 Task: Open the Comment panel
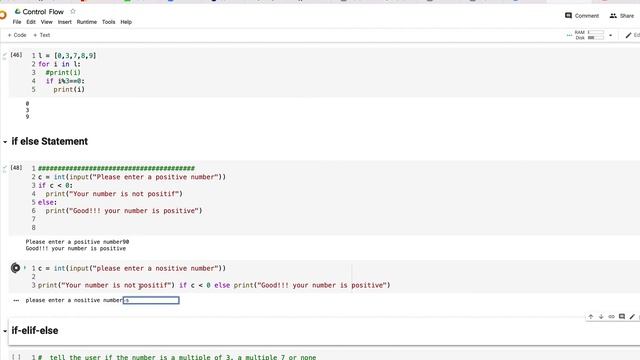582,16
